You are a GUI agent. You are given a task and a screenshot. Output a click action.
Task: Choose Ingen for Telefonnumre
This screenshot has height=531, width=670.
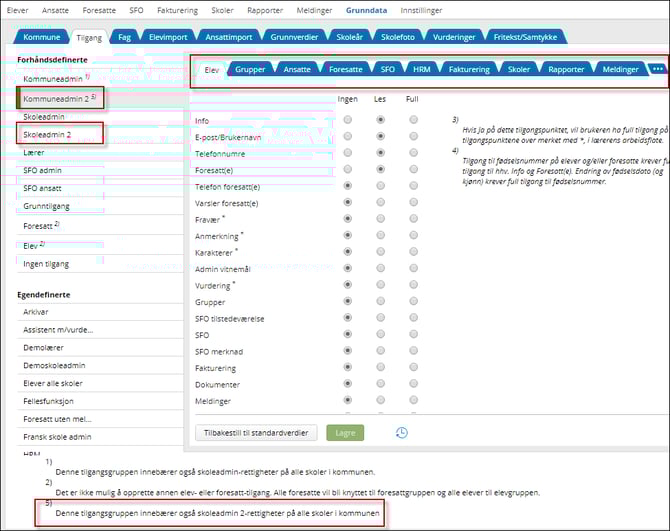pyautogui.click(x=347, y=153)
